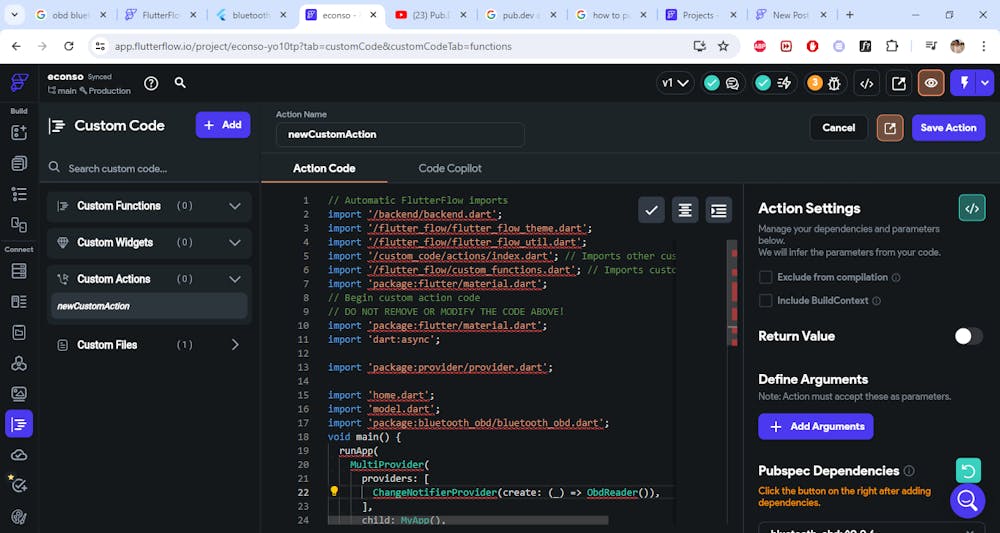Click the code editor vertical scrollbar

732,293
